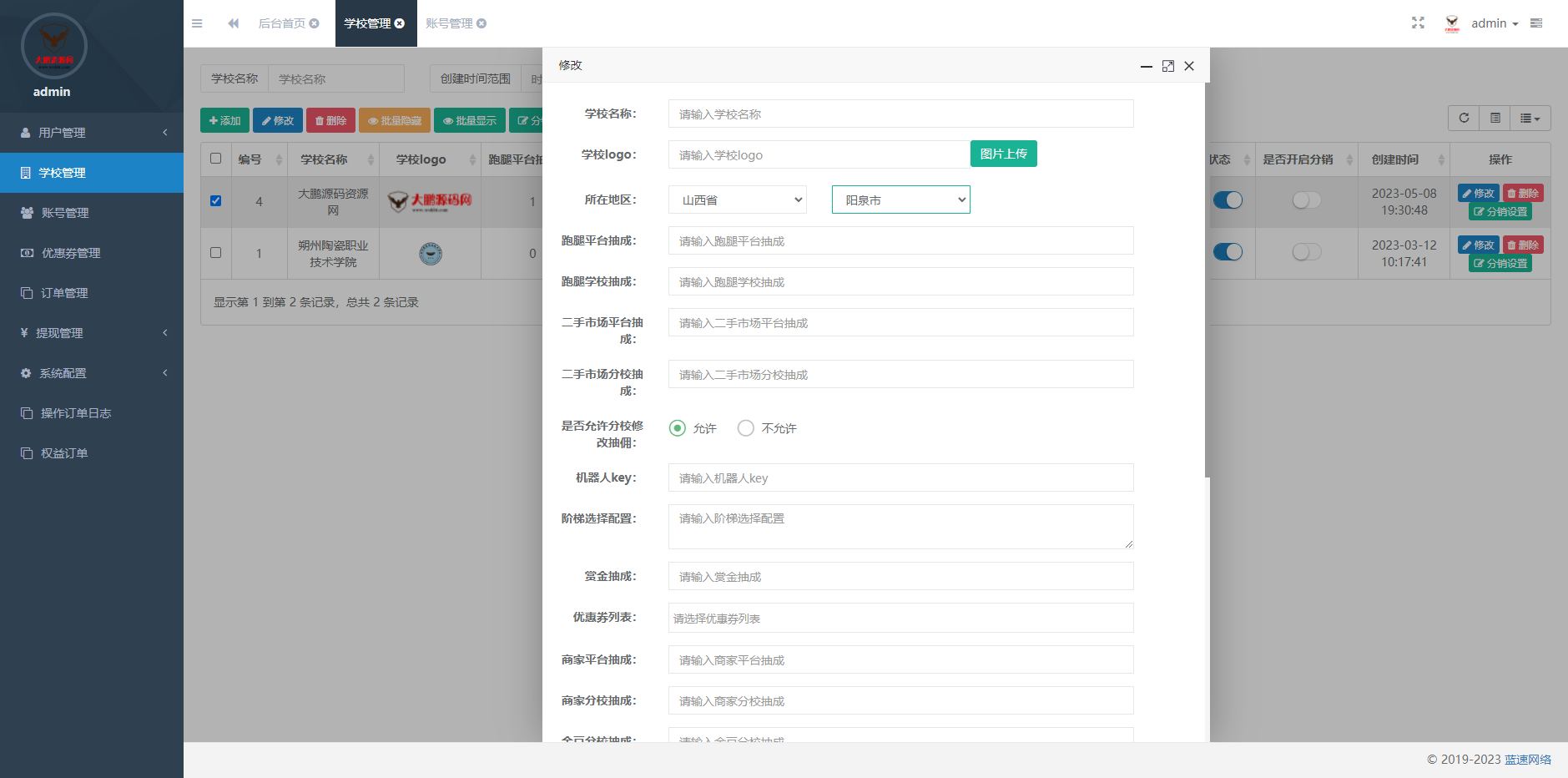Click the 图片上传 upload button

[1003, 154]
